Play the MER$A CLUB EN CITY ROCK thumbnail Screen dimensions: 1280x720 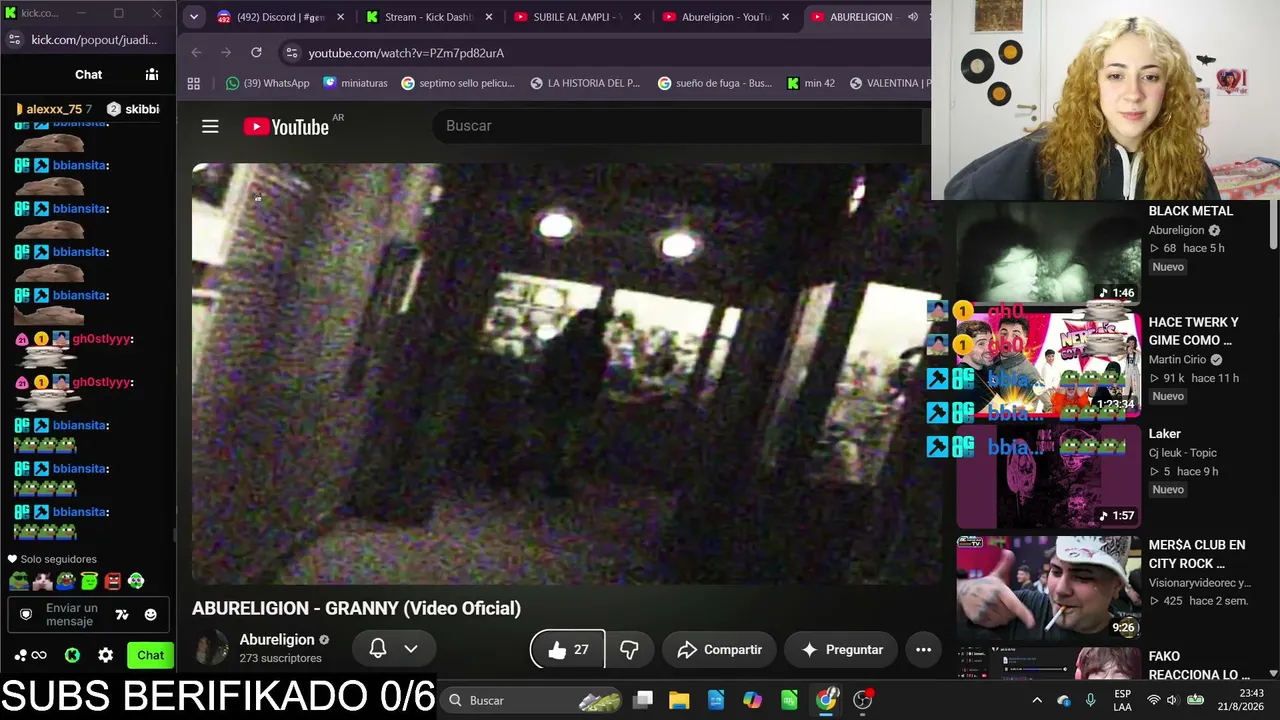[1048, 587]
